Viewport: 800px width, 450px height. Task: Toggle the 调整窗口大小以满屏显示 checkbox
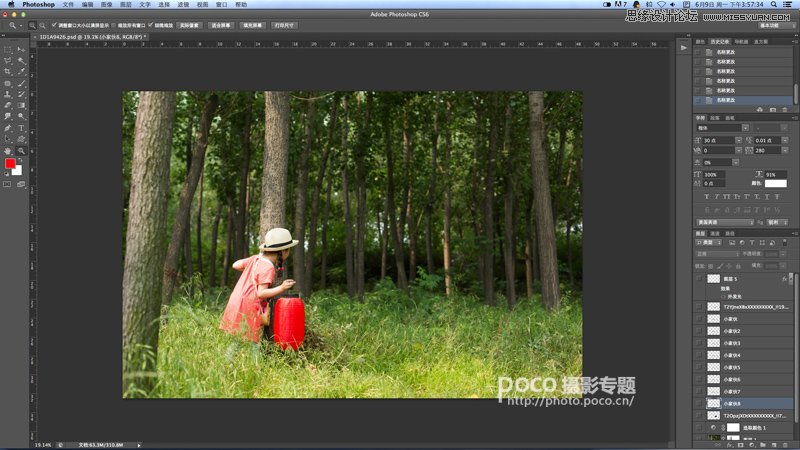[x=54, y=24]
